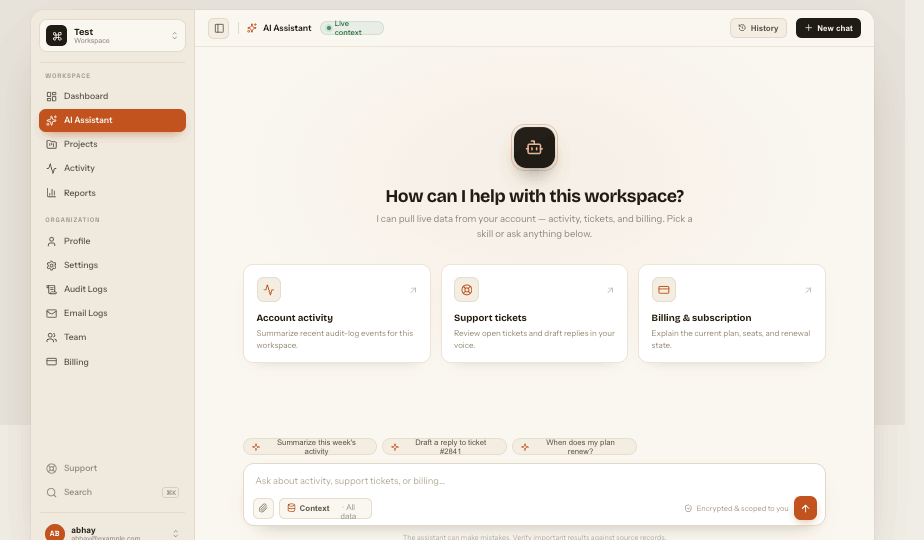
Task: Open the Test workspace switcher chevrons
Action: [x=174, y=36]
